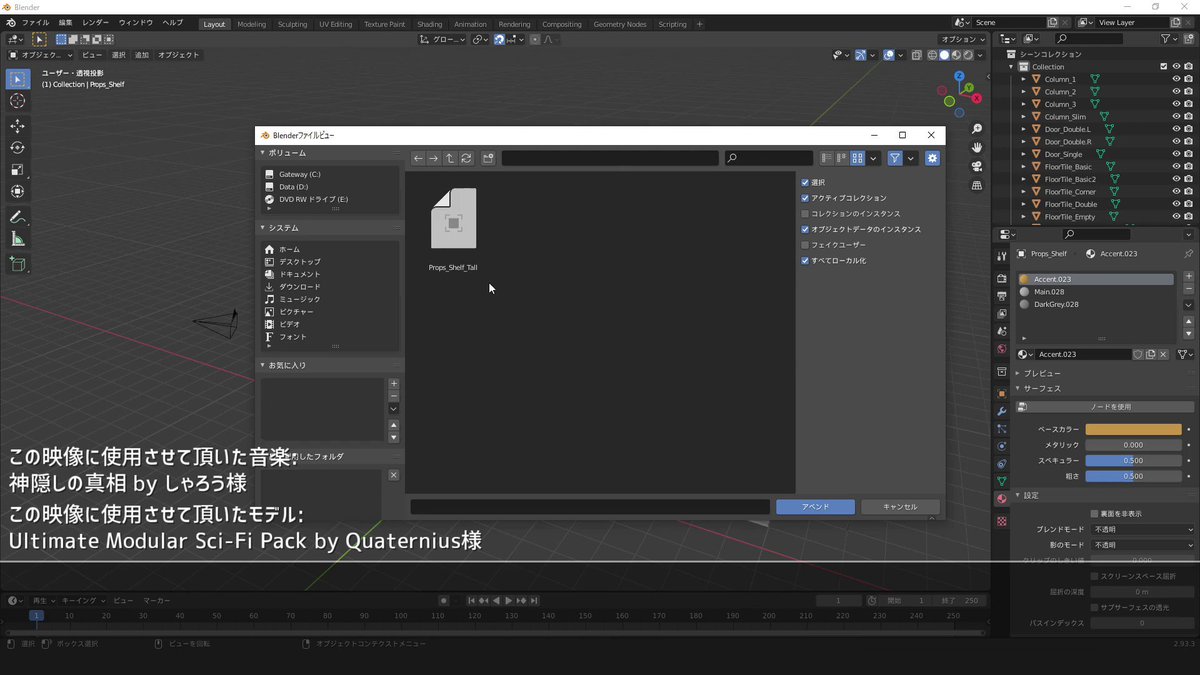
Task: Collapse the システム panel
Action: click(x=263, y=228)
